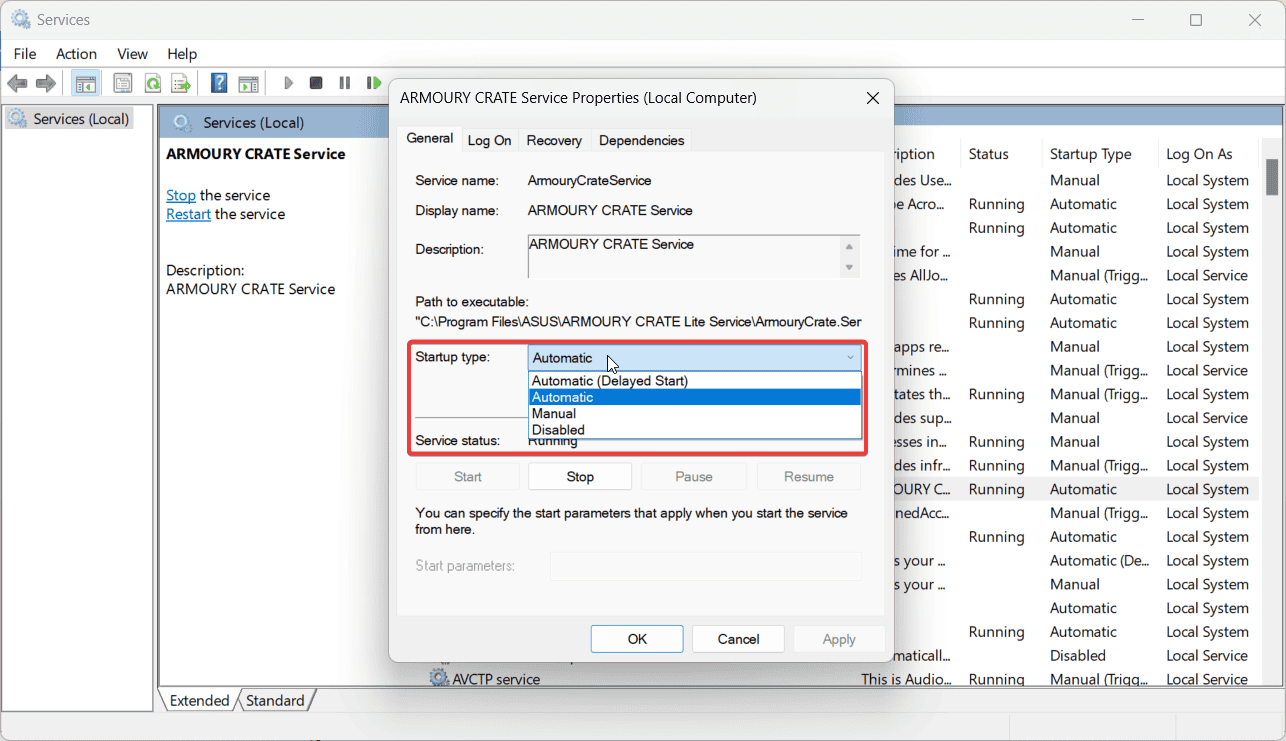
Task: Click the Forward arrow toolbar icon
Action: pyautogui.click(x=46, y=83)
